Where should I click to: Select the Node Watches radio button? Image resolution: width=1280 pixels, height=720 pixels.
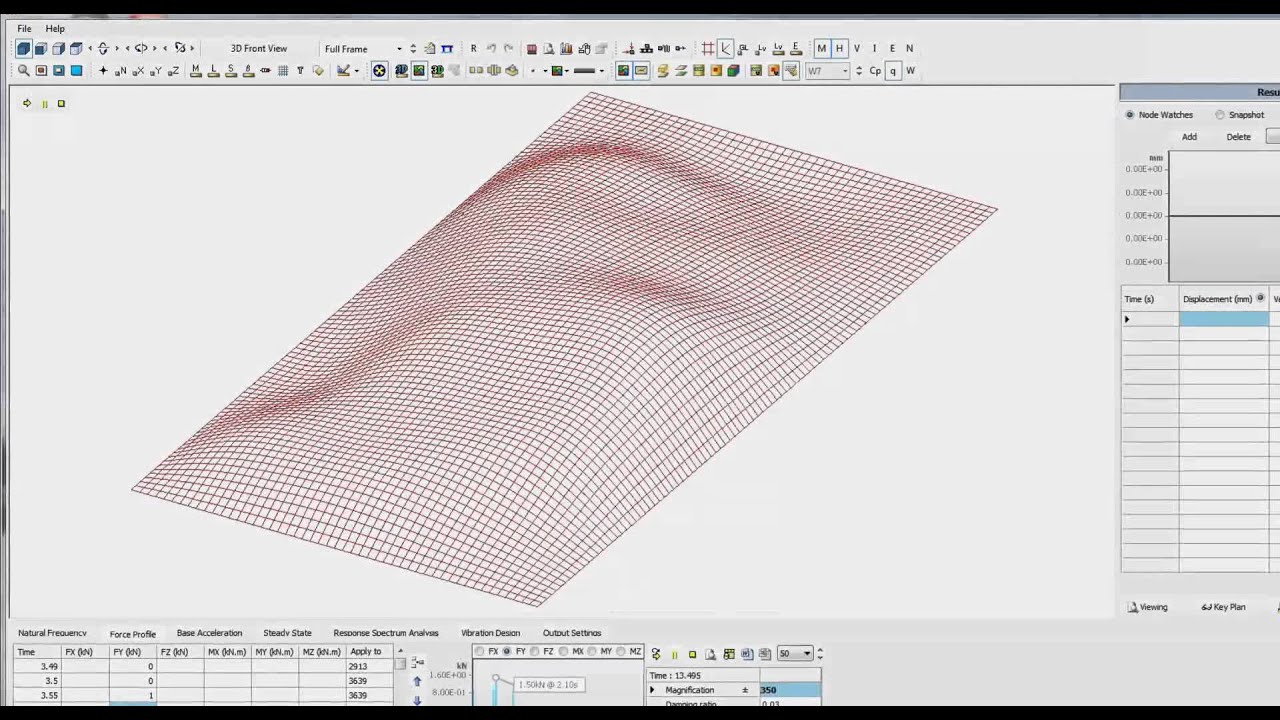(1130, 115)
